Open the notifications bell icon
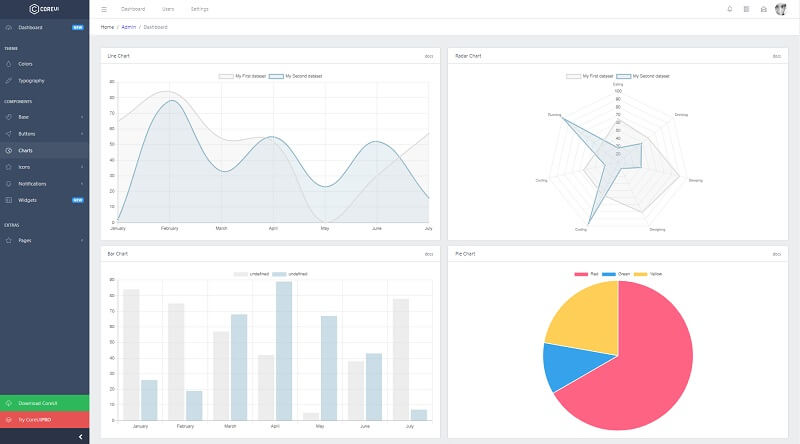The image size is (800, 444). pos(729,9)
